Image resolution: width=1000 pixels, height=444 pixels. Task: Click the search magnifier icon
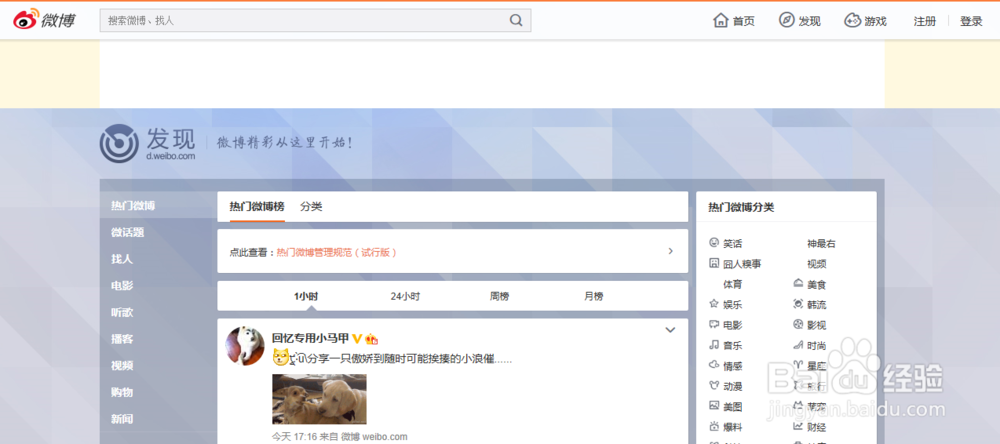pyautogui.click(x=516, y=20)
